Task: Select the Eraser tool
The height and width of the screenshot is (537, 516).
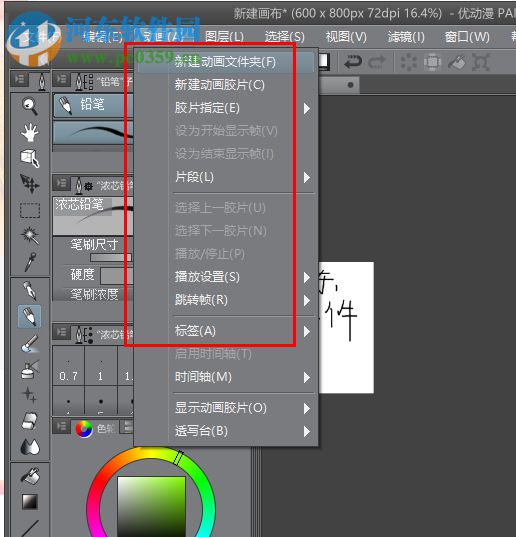Action: tap(30, 421)
